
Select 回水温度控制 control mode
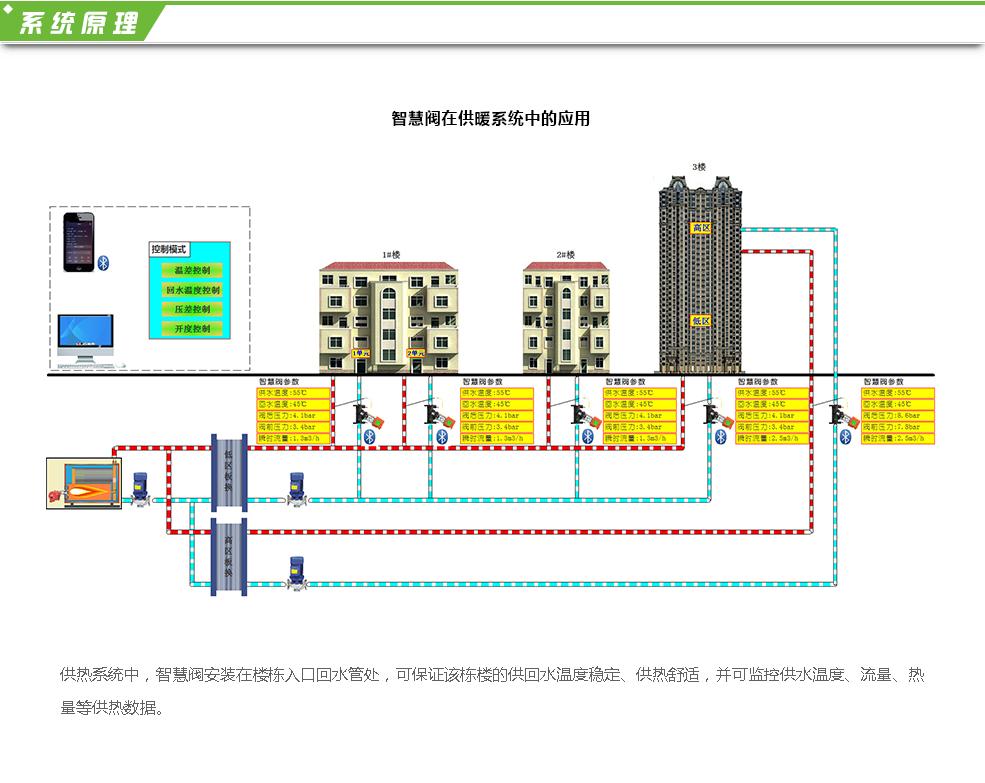click(x=191, y=290)
